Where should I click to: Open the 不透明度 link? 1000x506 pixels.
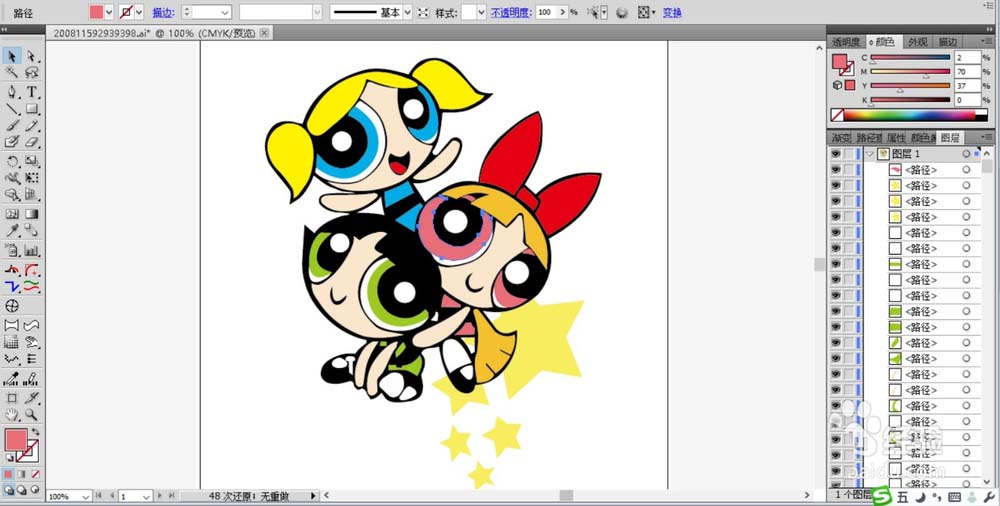pos(511,12)
